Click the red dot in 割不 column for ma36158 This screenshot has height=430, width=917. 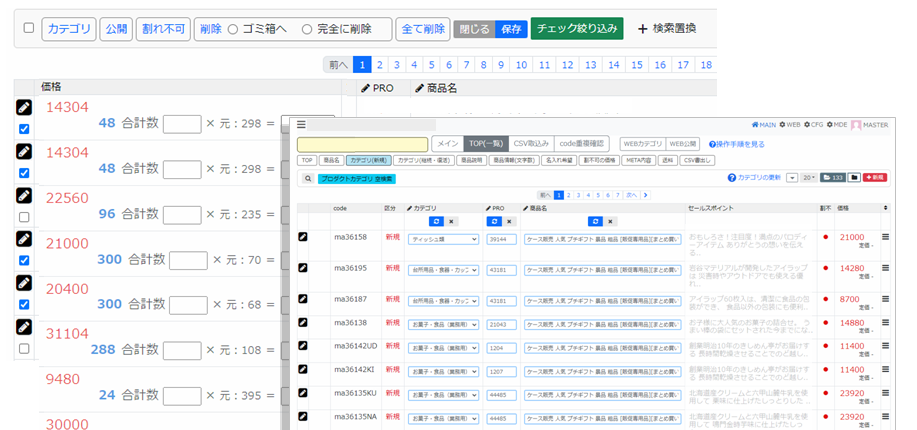point(825,238)
